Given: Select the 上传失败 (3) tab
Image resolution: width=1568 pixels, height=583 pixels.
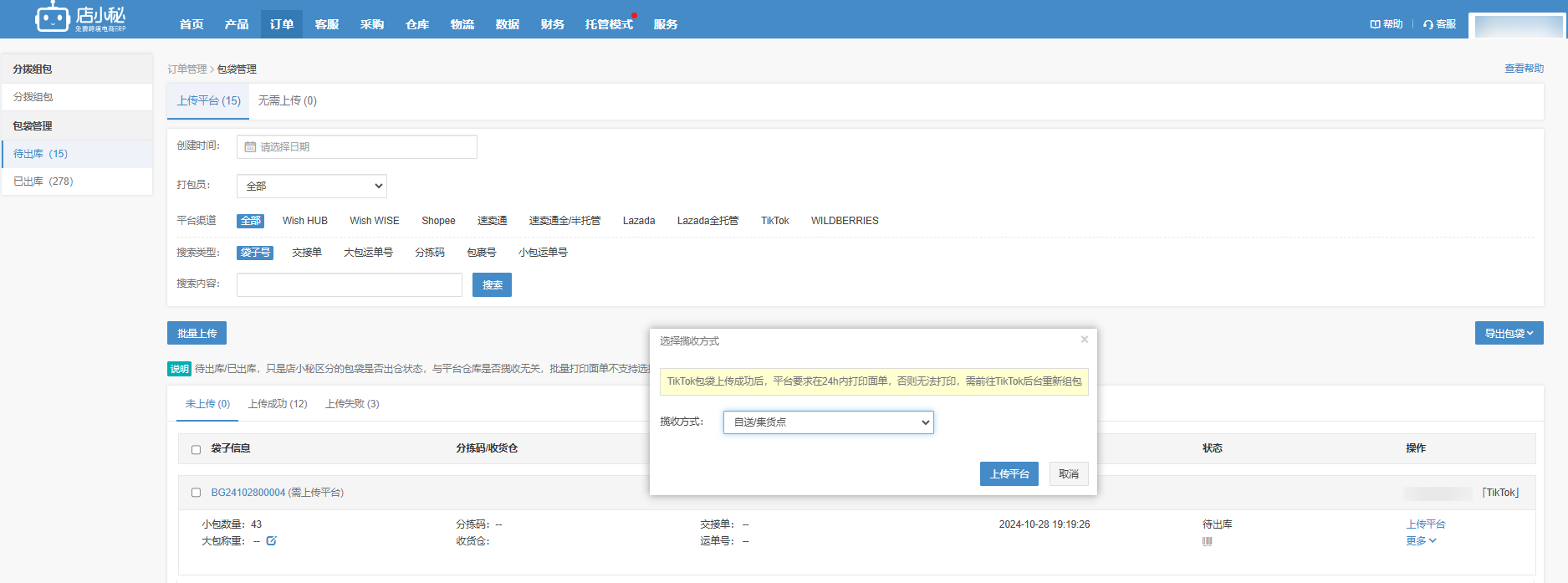Looking at the screenshot, I should 352,404.
